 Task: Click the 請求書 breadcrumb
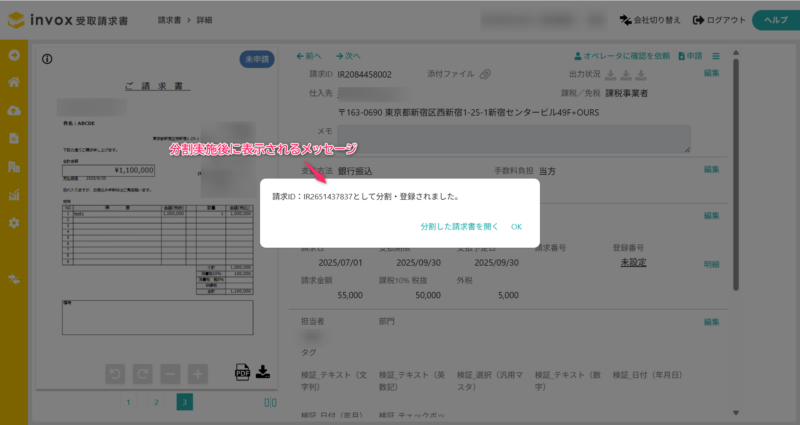169,20
